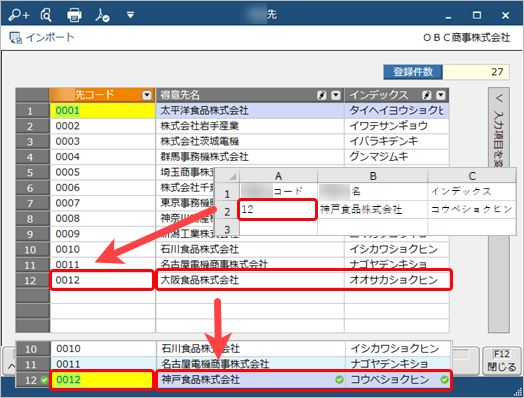524x398 pixels.
Task: Select spreadsheet column B header
Action: coord(373,176)
